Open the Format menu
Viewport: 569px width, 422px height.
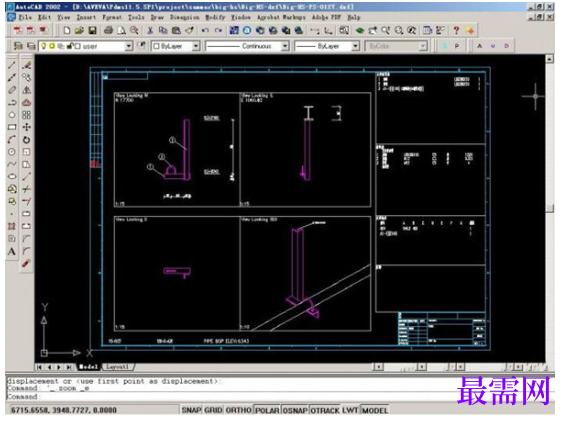(x=111, y=17)
